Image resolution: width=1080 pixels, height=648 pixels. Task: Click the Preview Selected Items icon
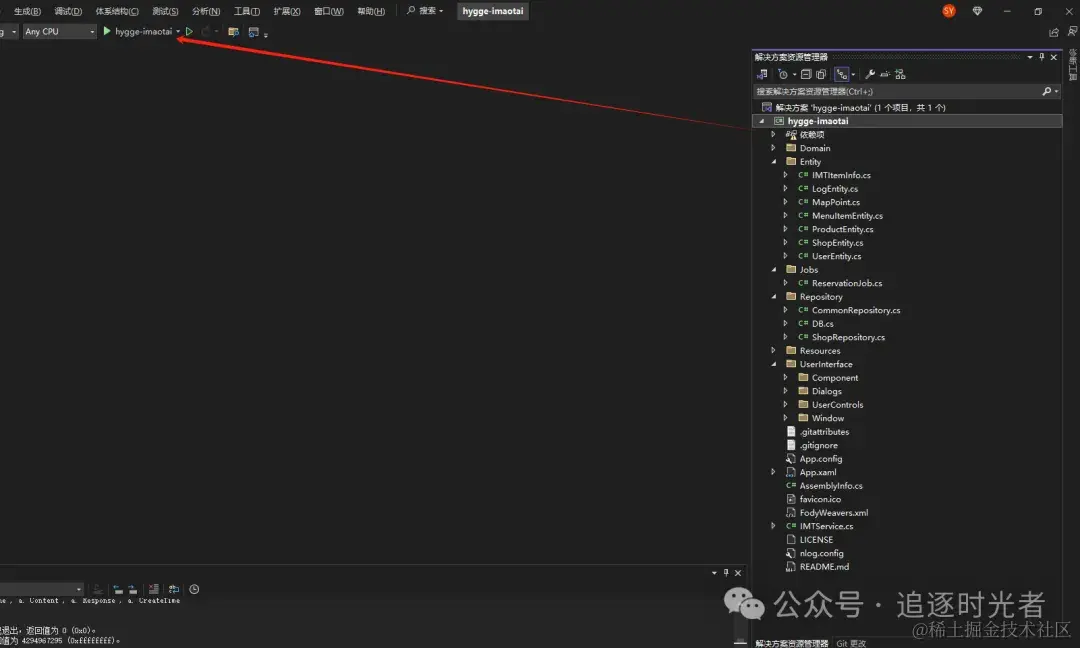(885, 74)
